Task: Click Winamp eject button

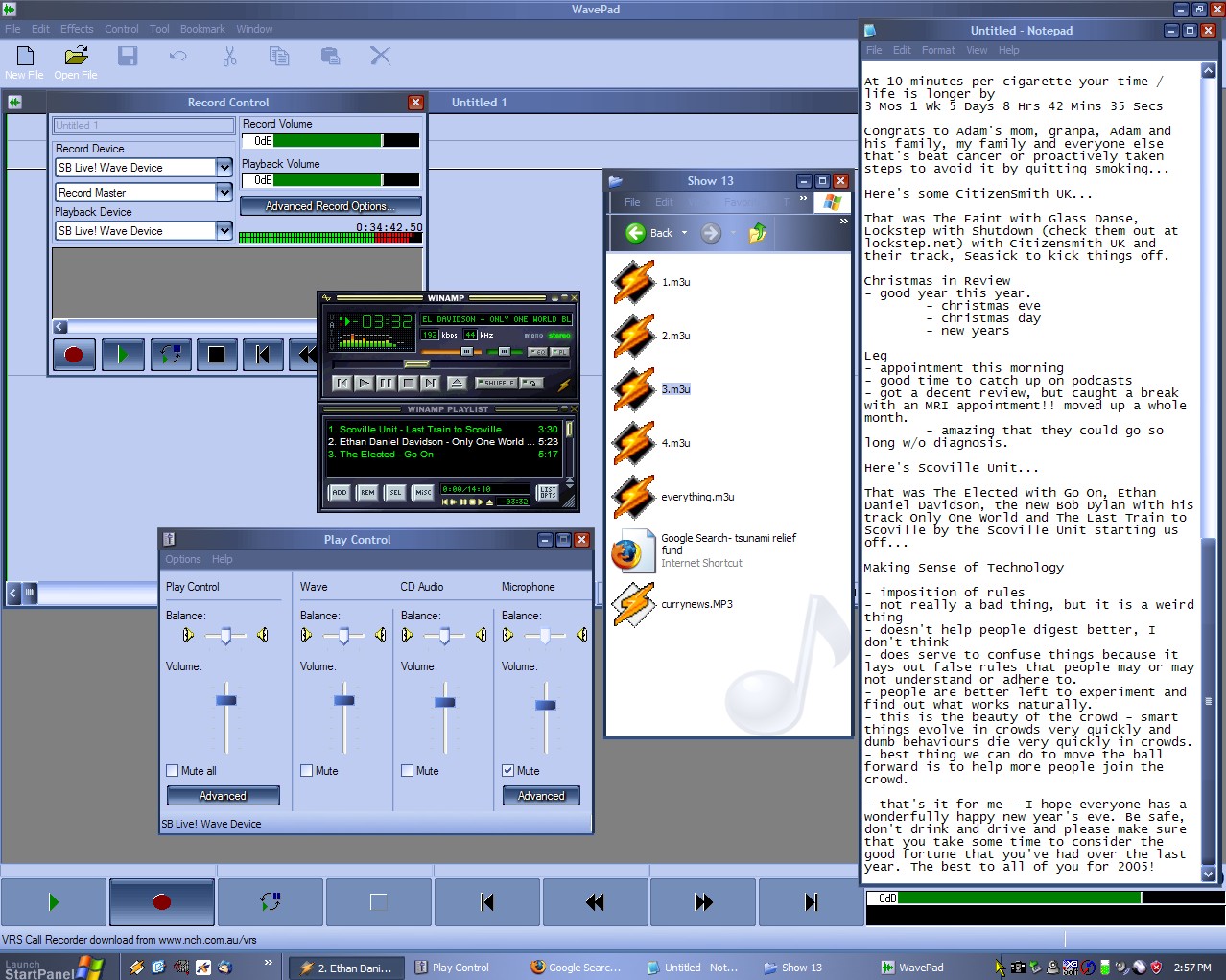Action: 457,383
